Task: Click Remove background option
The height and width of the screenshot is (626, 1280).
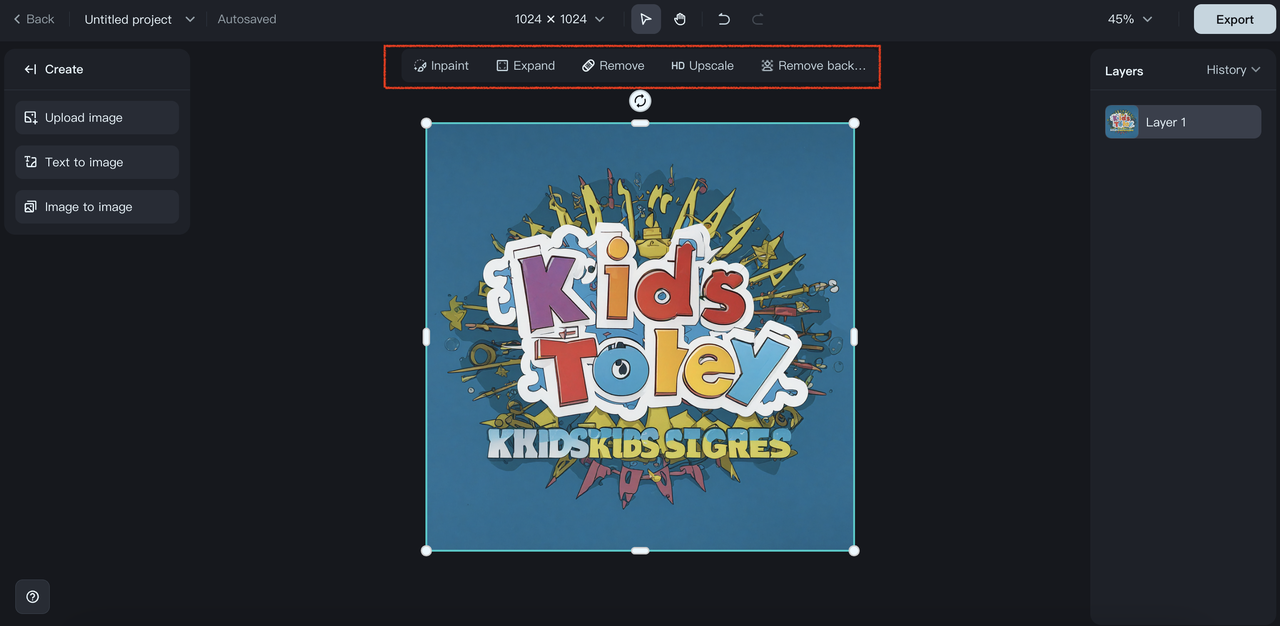Action: (x=813, y=66)
